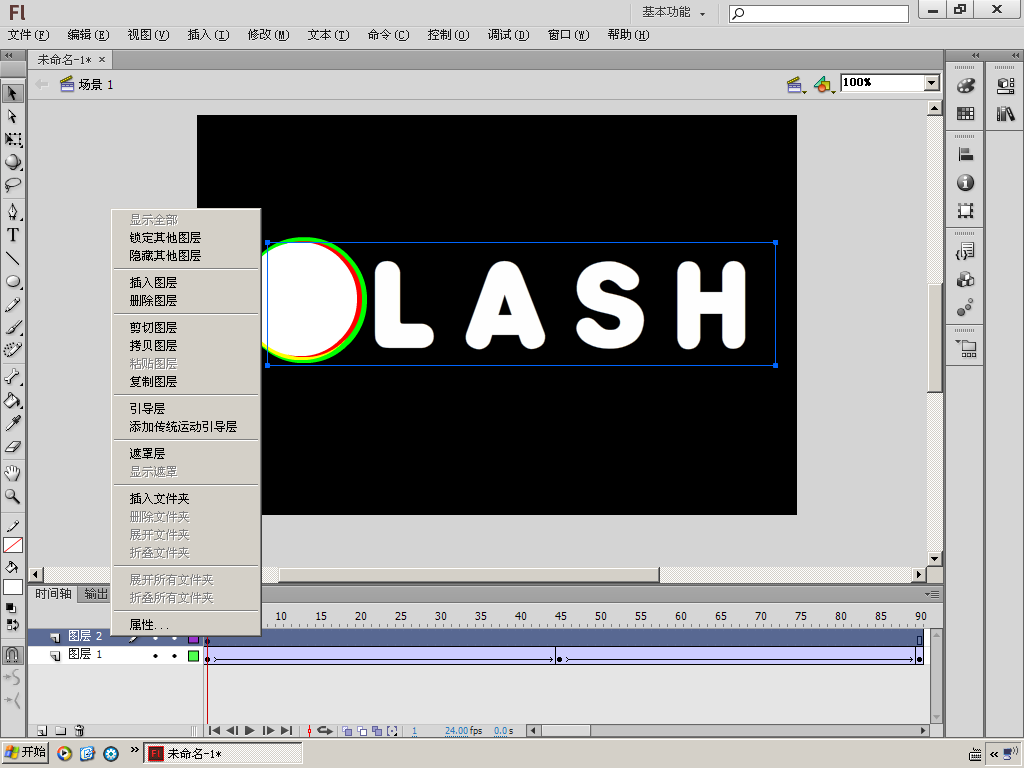The height and width of the screenshot is (768, 1024).
Task: Click the Play button in timeline
Action: click(x=249, y=731)
